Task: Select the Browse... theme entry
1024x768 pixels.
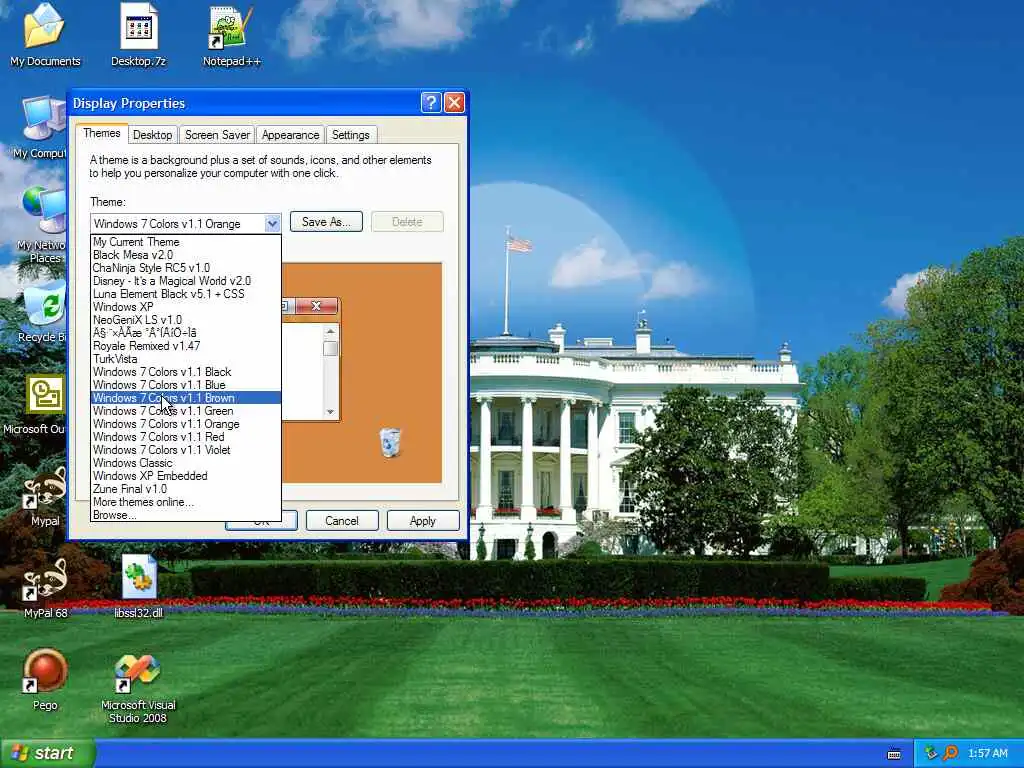Action: pyautogui.click(x=185, y=515)
